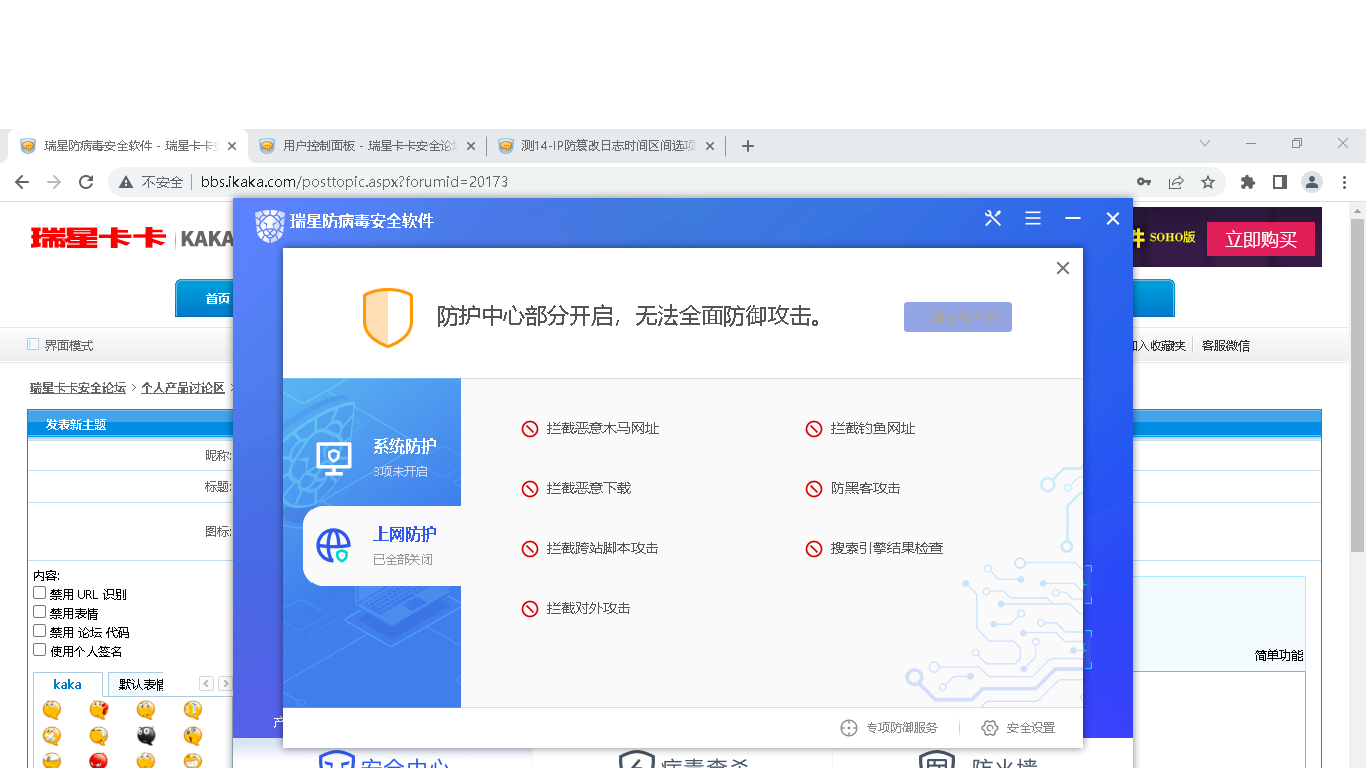Toggle the 界面模式 checkbox
This screenshot has width=1366, height=768.
pos(33,345)
